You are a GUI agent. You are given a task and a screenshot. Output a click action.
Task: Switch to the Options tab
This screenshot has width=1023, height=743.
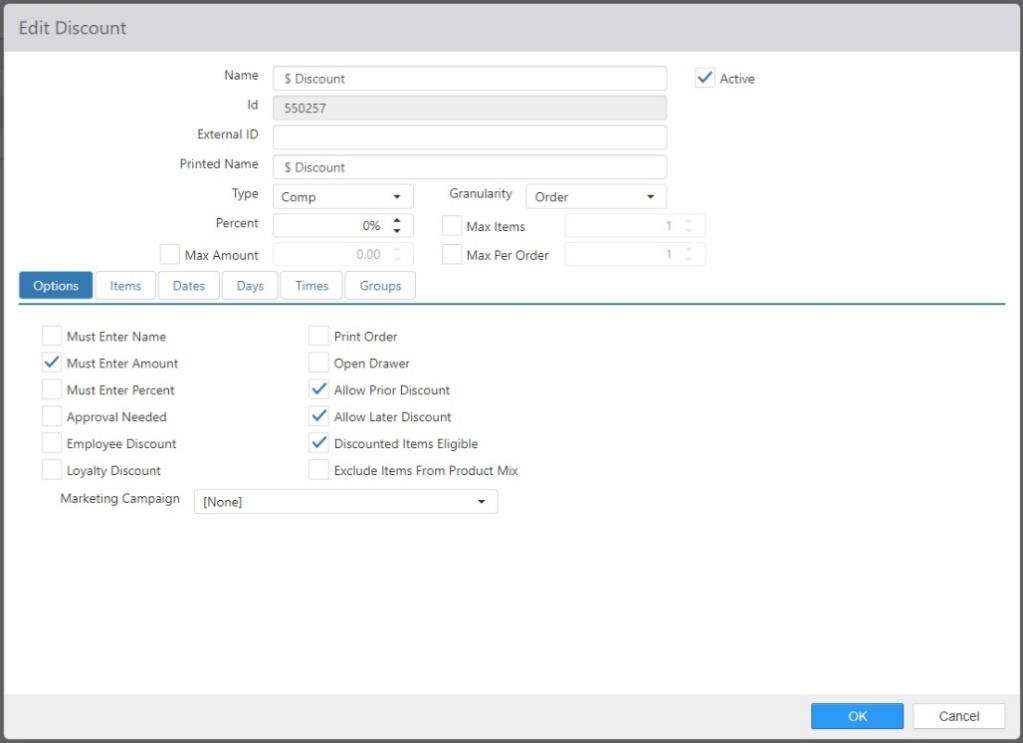tap(55, 286)
